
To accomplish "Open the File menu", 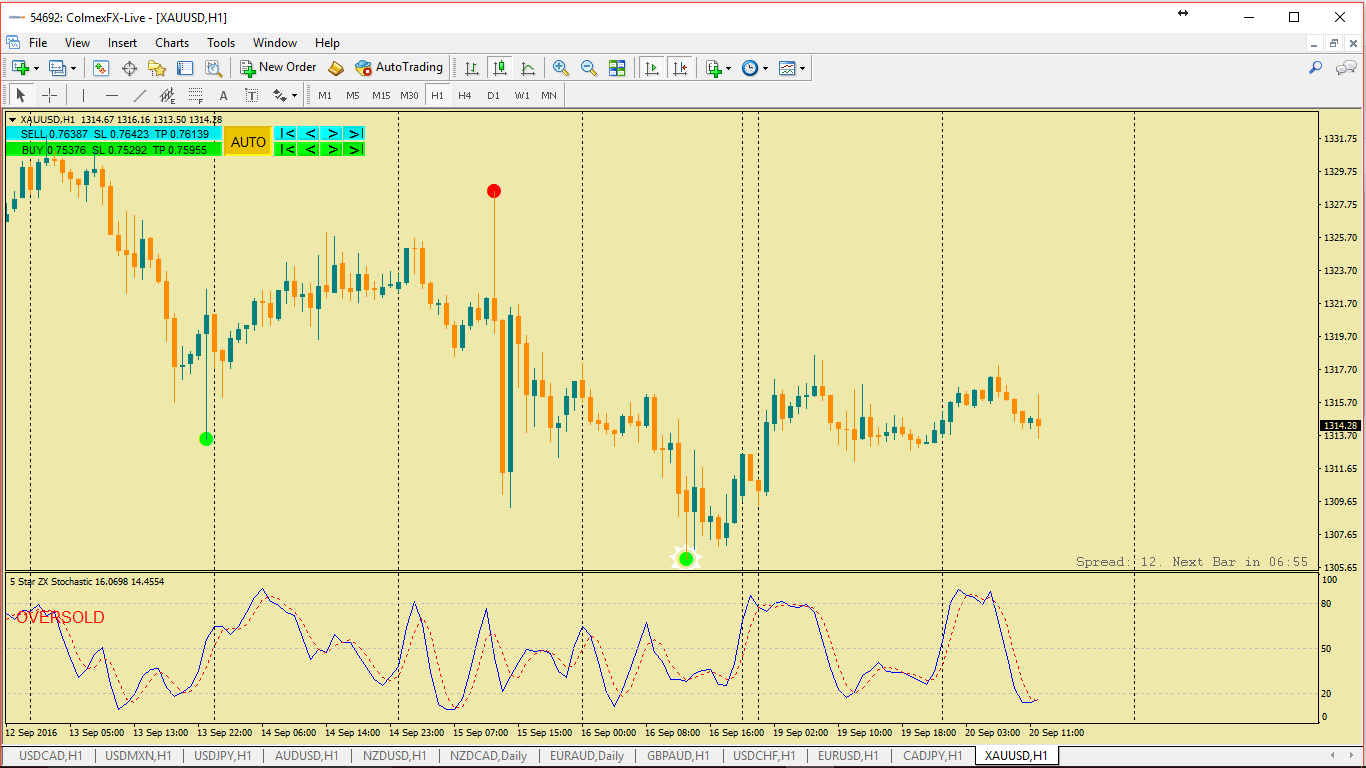I will 38,43.
